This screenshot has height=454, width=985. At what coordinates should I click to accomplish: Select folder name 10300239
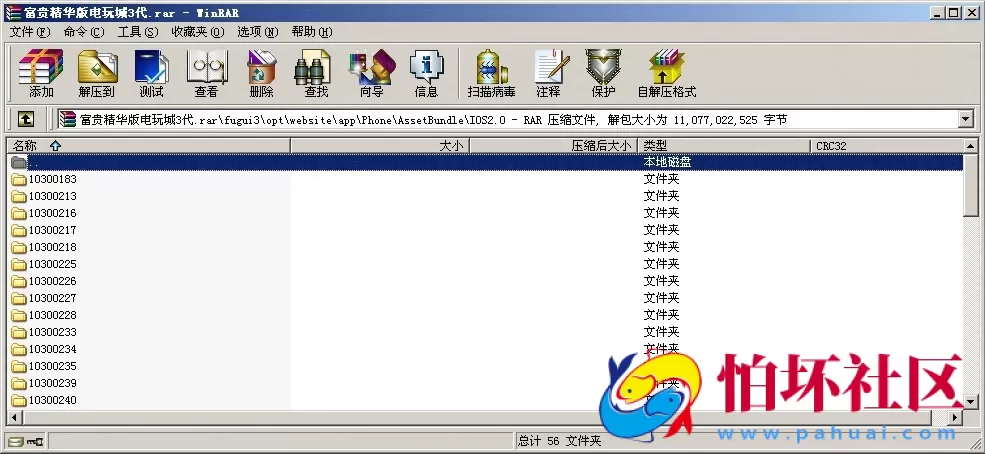(x=53, y=383)
